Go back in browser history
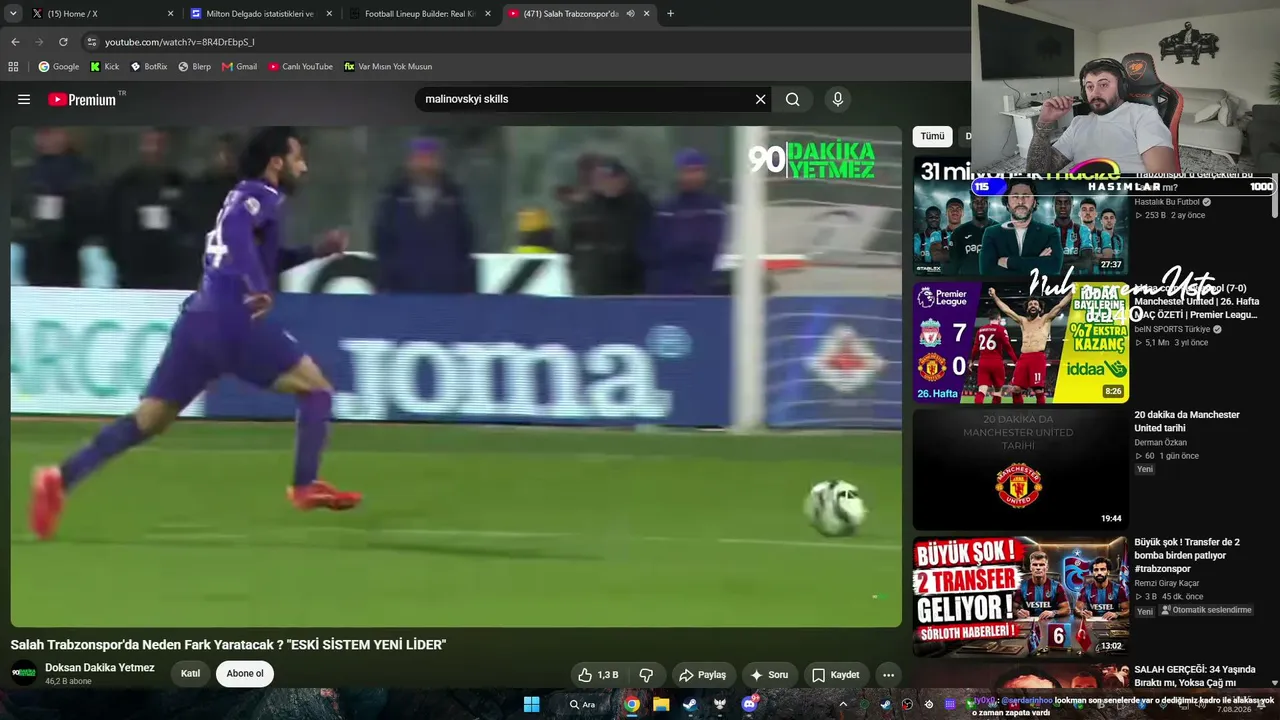This screenshot has width=1280, height=720. point(15,42)
